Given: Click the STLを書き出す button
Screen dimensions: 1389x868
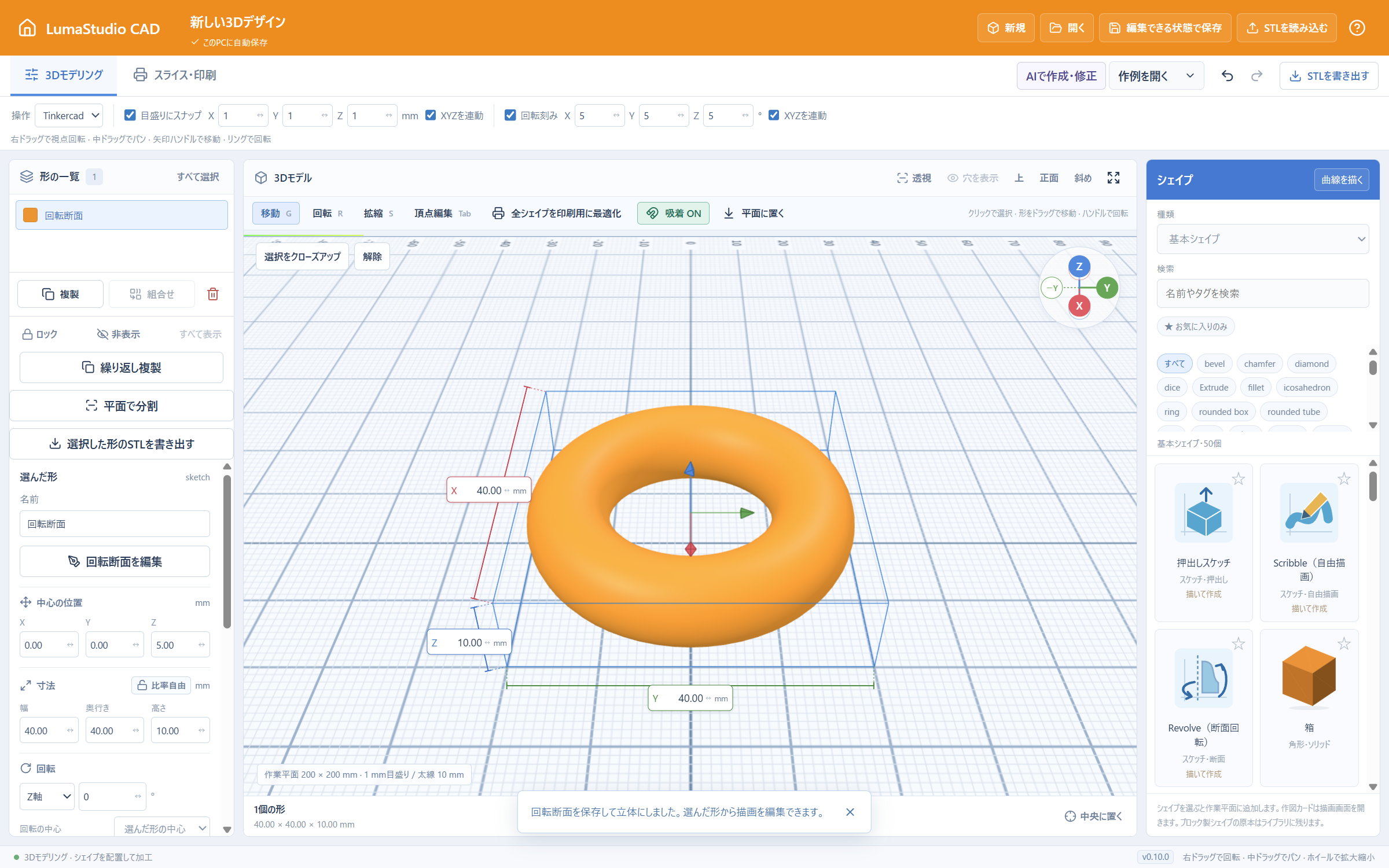Looking at the screenshot, I should click(1329, 76).
